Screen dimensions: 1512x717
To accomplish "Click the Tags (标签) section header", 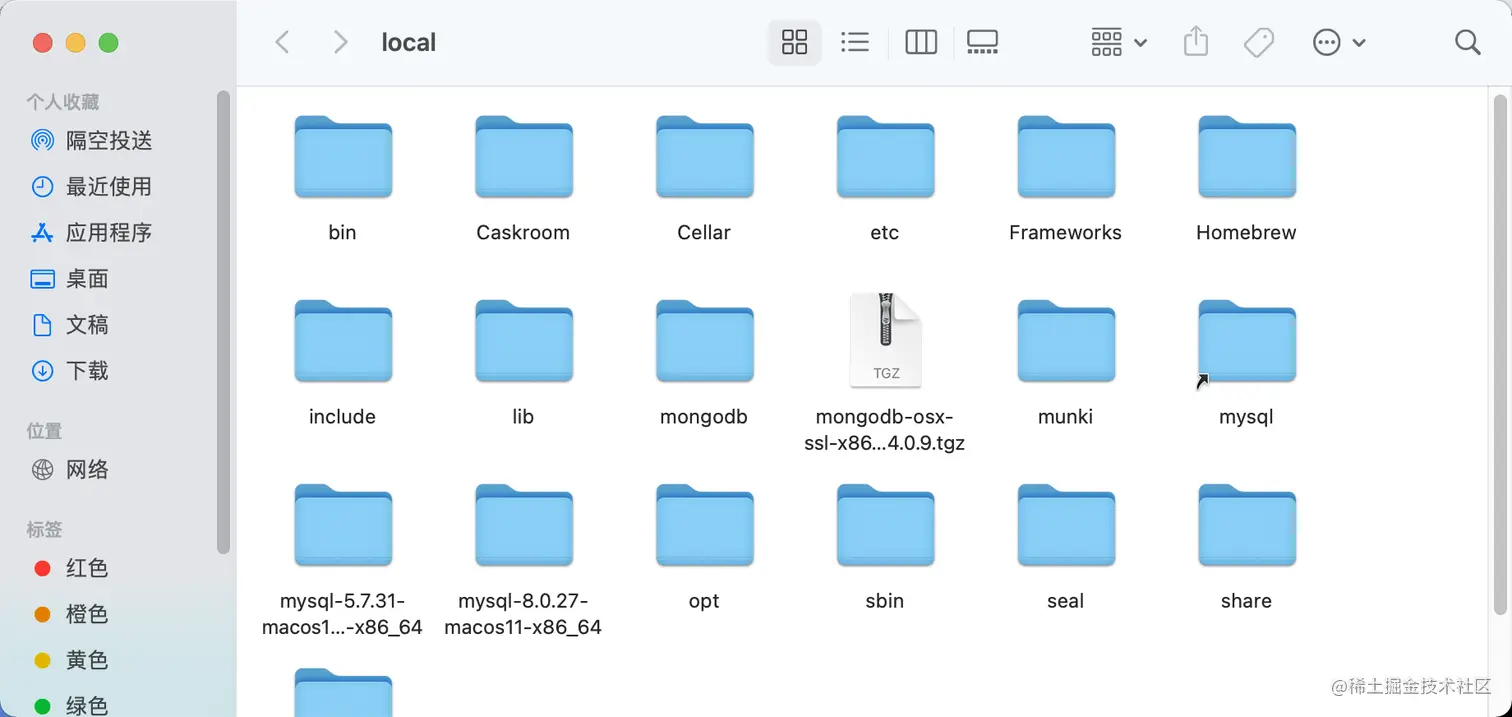I will point(44,529).
